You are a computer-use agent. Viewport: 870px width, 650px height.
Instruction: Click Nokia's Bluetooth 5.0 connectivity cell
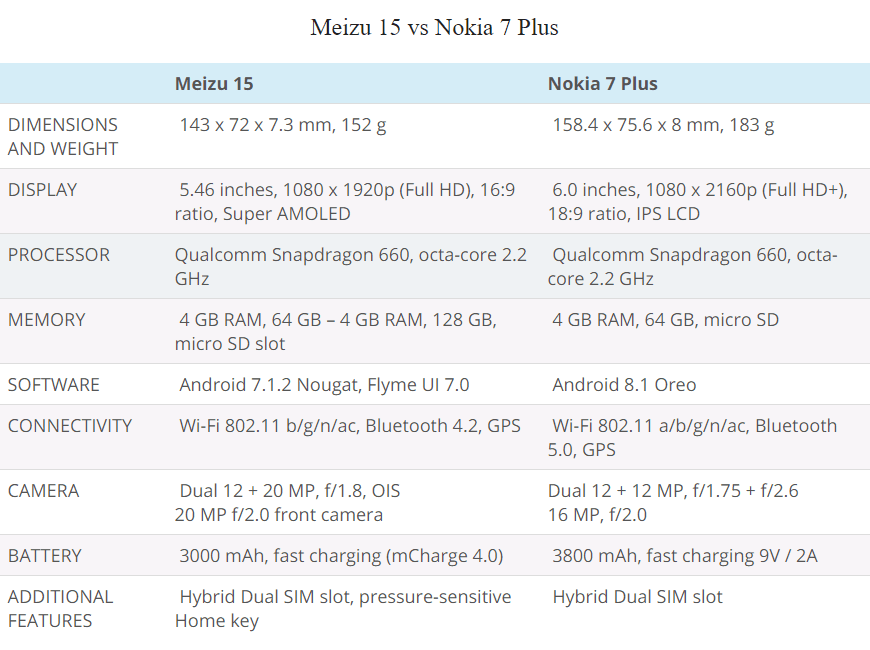[694, 438]
